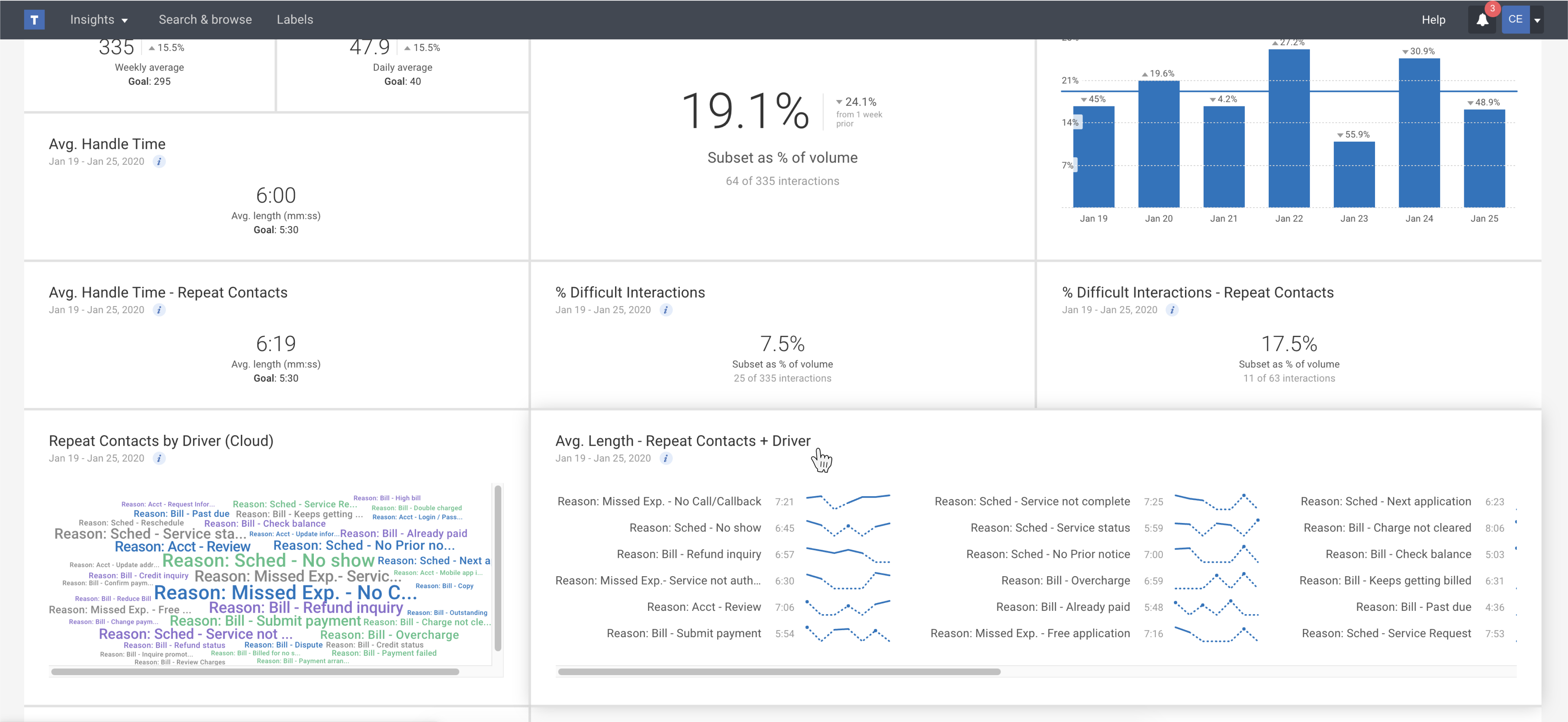
Task: Open the Insights dropdown menu
Action: [99, 19]
